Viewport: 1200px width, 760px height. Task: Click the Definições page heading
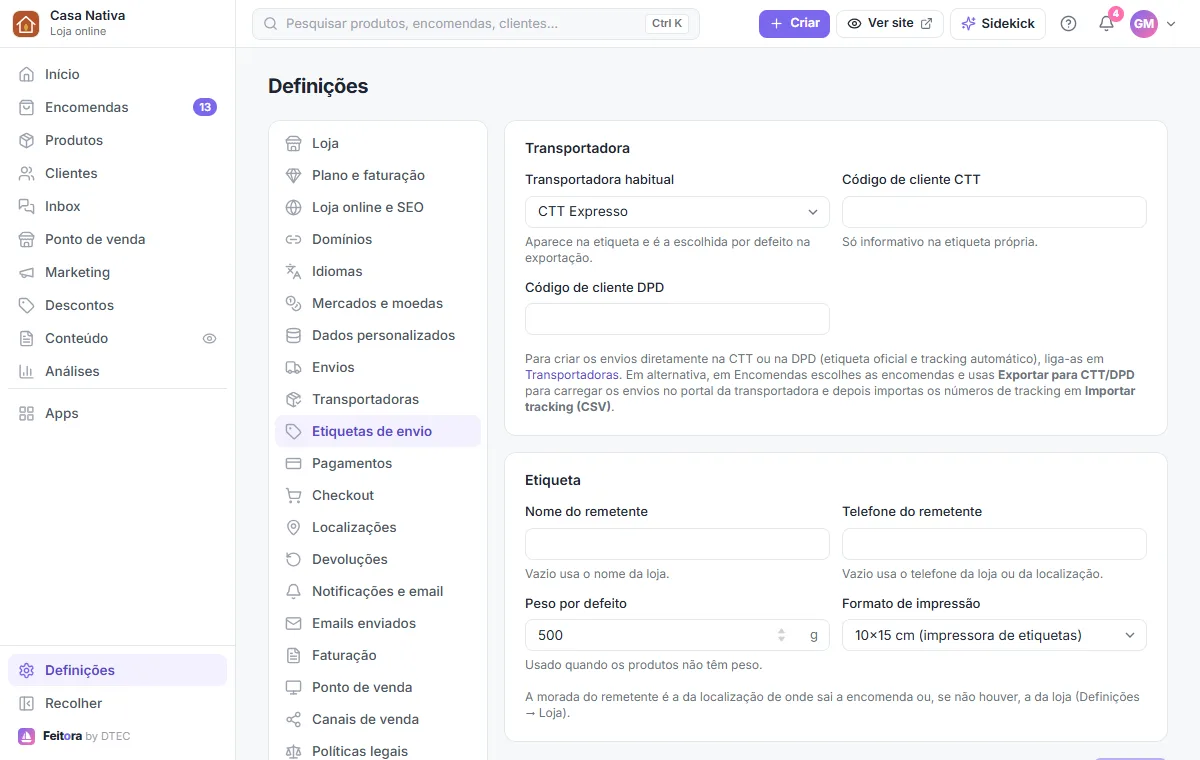tap(318, 86)
